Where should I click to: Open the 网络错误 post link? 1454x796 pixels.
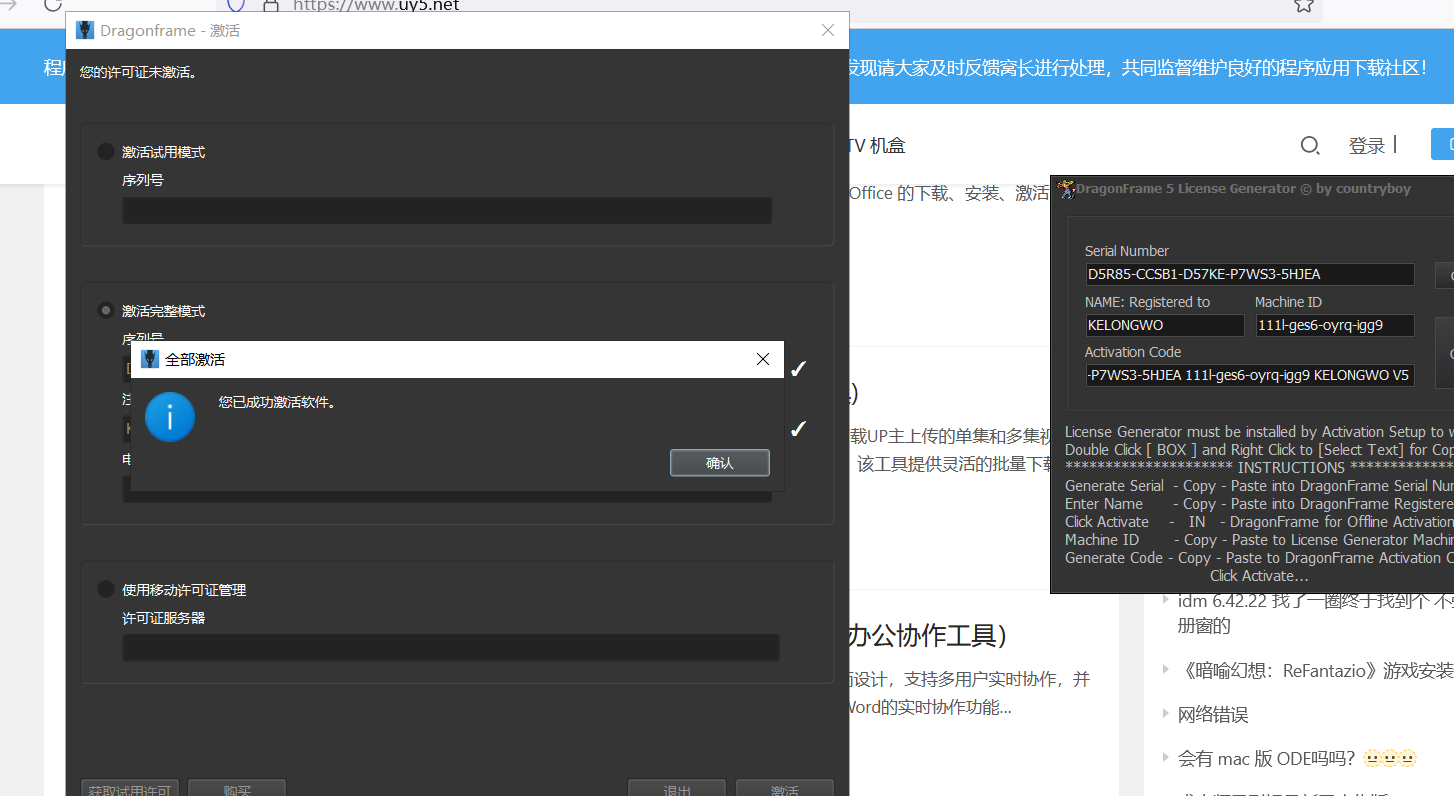[1213, 714]
